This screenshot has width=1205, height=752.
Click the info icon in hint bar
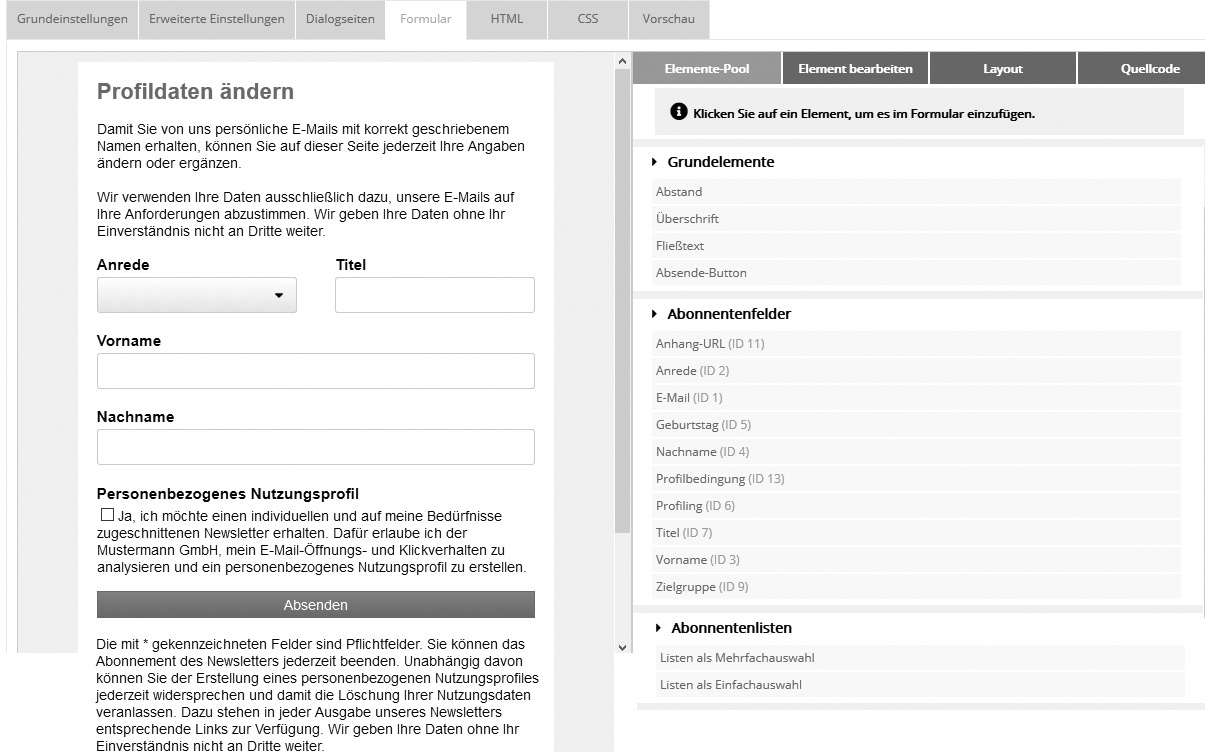click(x=679, y=112)
